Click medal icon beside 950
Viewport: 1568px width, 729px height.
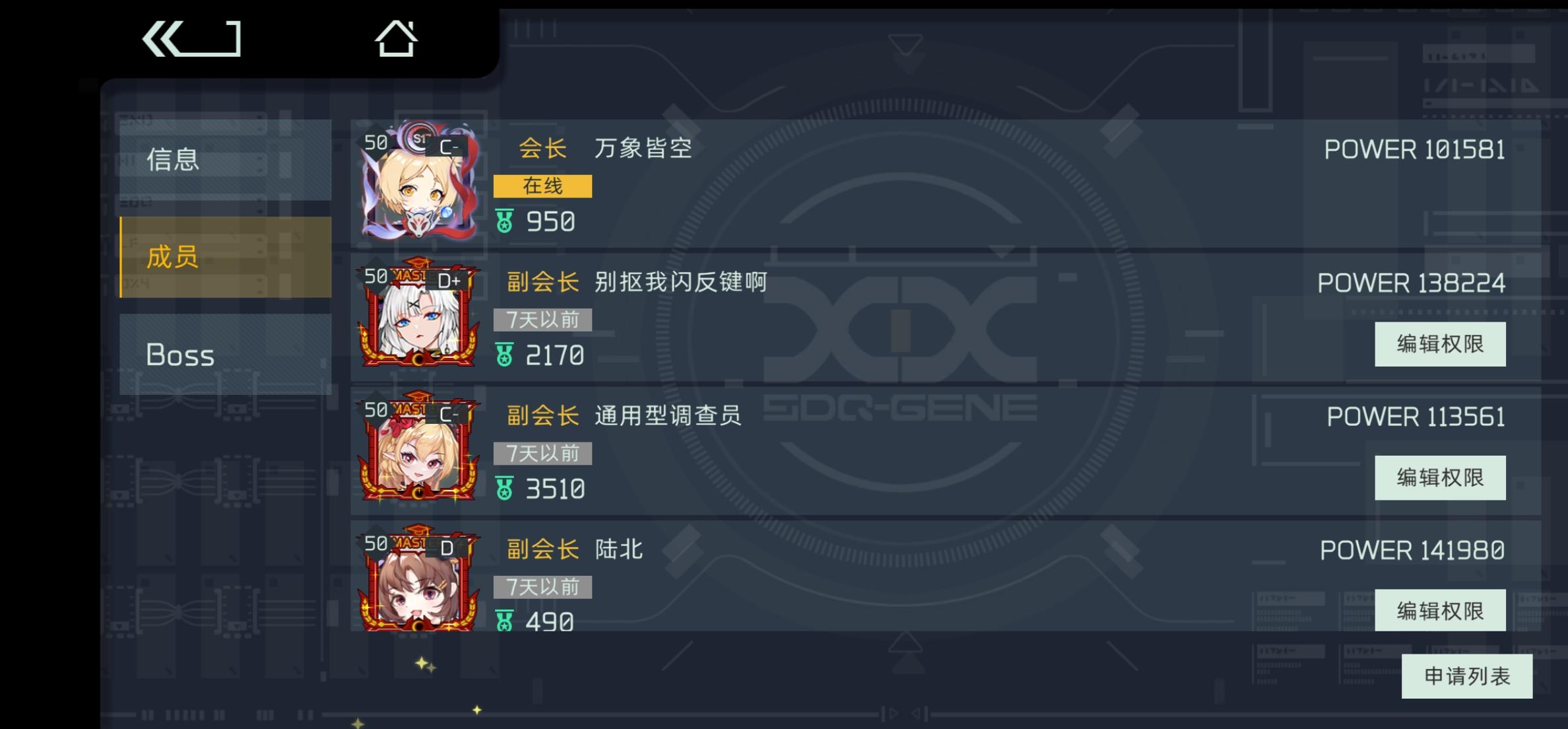point(504,221)
